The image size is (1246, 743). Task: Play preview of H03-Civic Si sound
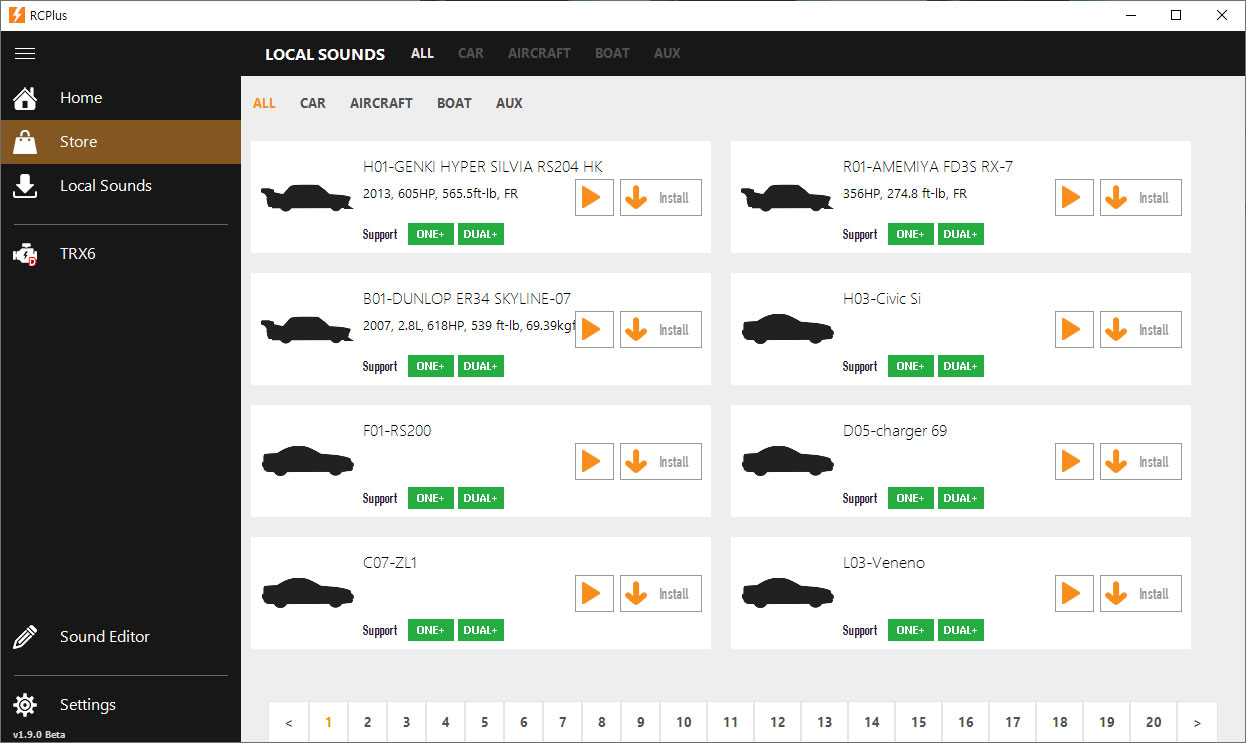1074,330
